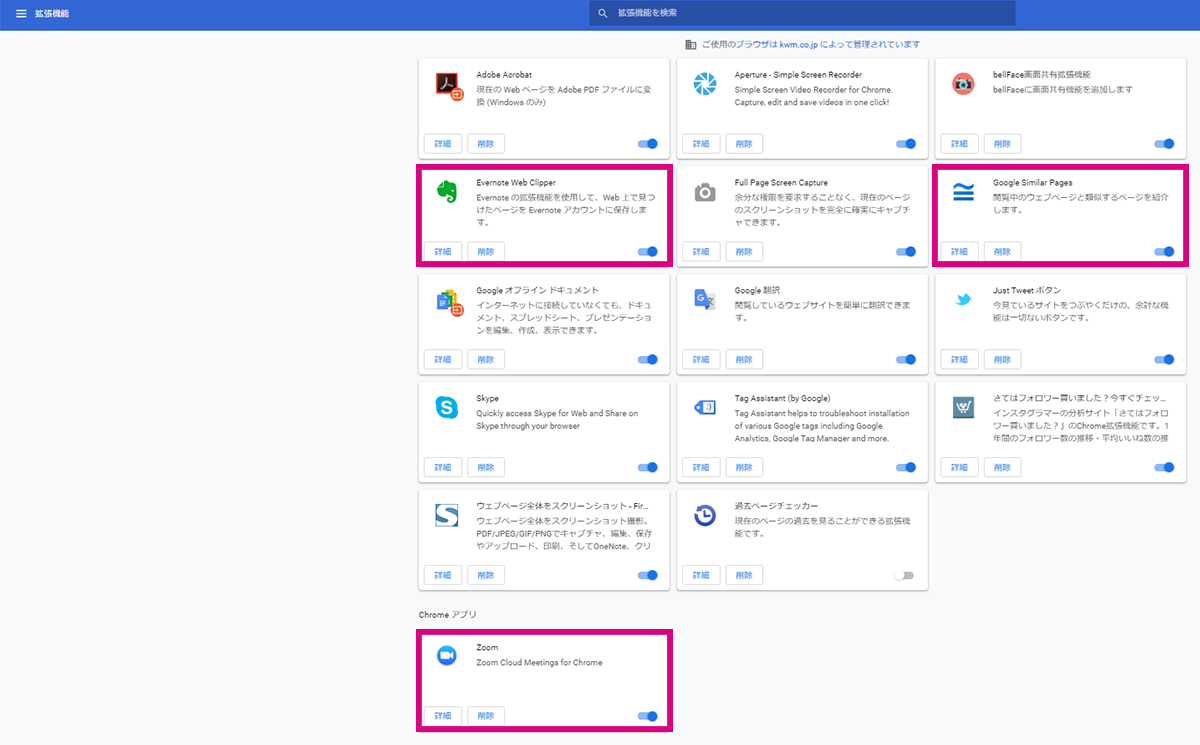
Task: Disable Evernote Web Clipper with its toggle
Action: (648, 252)
